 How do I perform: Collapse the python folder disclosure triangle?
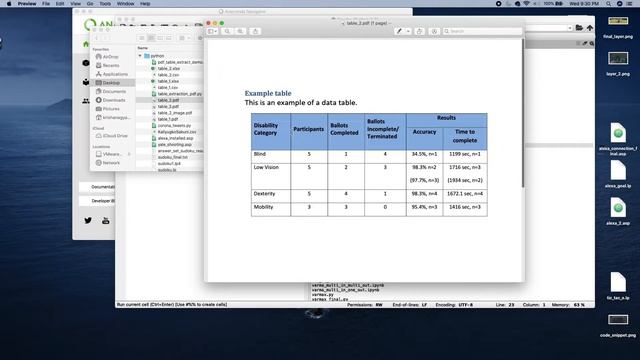[x=140, y=56]
